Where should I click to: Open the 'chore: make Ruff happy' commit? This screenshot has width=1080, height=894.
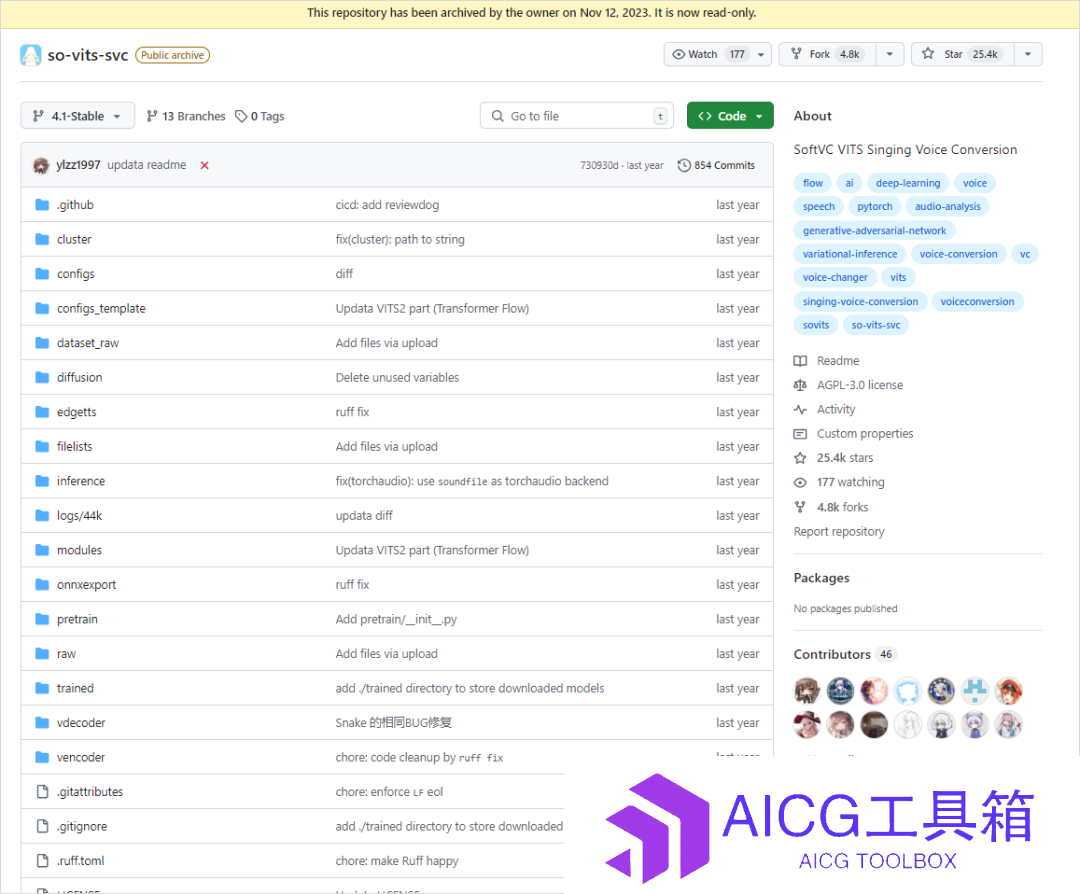(x=397, y=861)
